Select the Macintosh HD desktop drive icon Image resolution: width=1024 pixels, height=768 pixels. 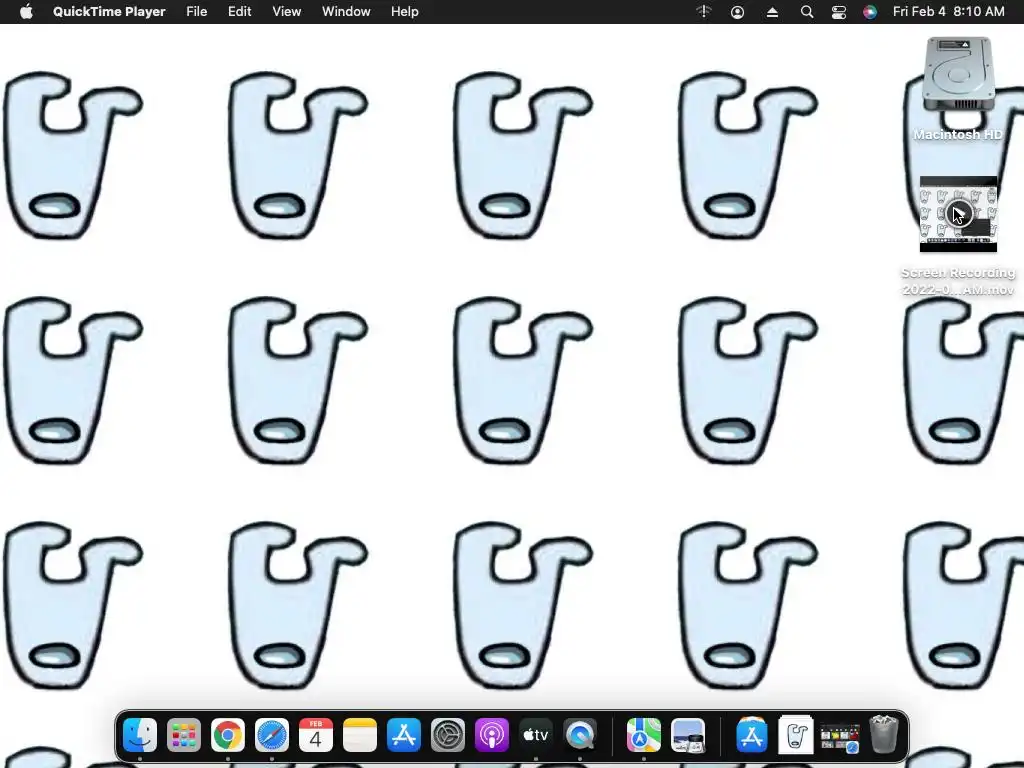958,74
